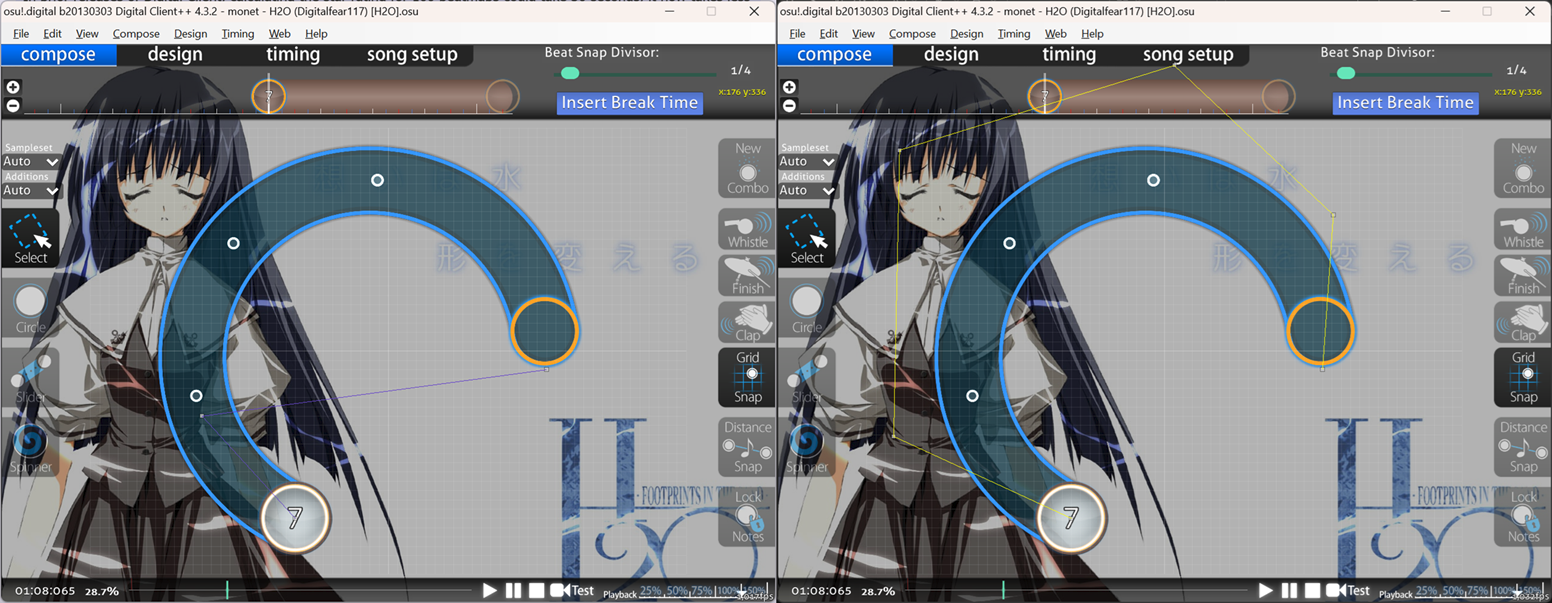1552x603 pixels.
Task: Click timeline zoom-in plus icon, left window
Action: pyautogui.click(x=13, y=88)
